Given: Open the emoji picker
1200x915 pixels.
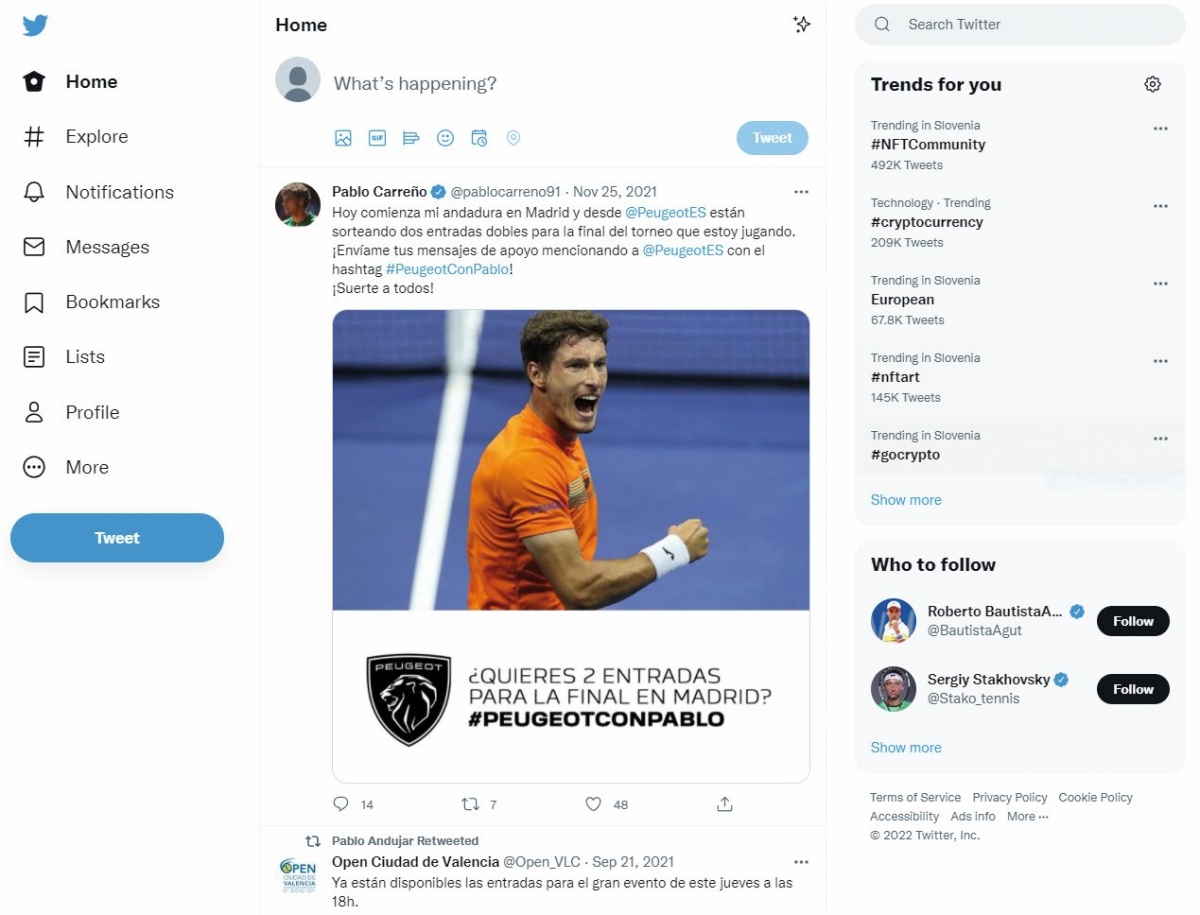Looking at the screenshot, I should tap(445, 138).
